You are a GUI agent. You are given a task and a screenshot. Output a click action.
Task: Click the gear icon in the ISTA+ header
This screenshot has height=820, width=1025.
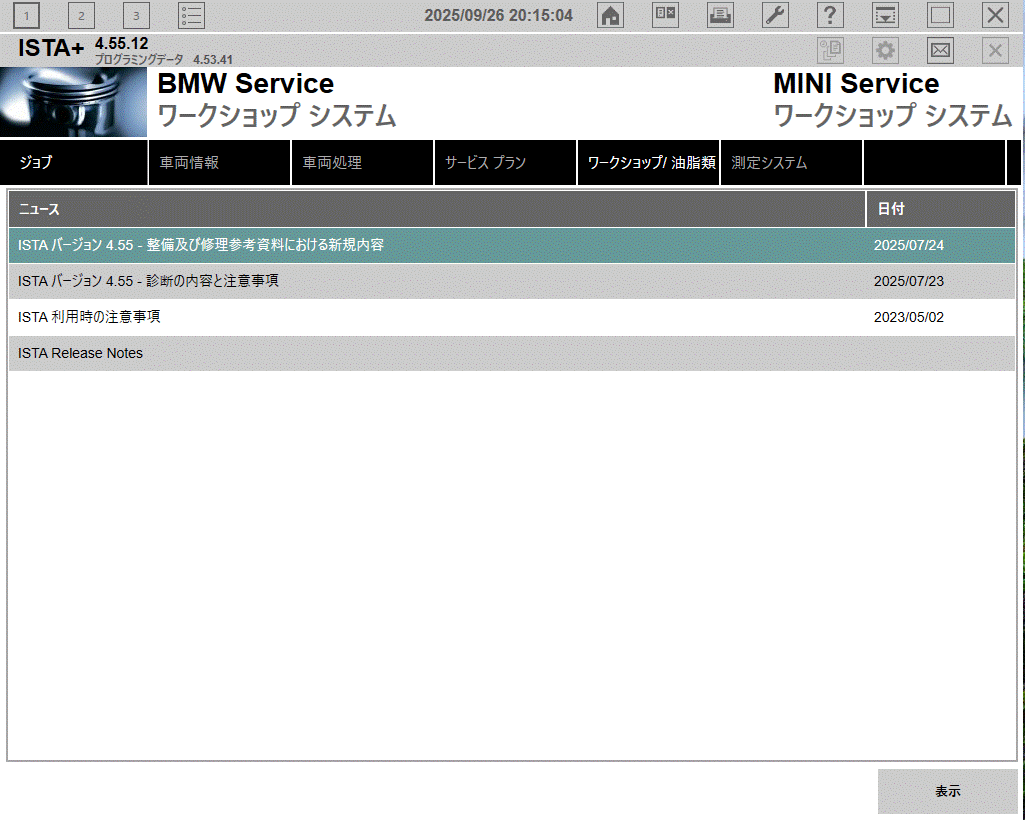(x=885, y=51)
